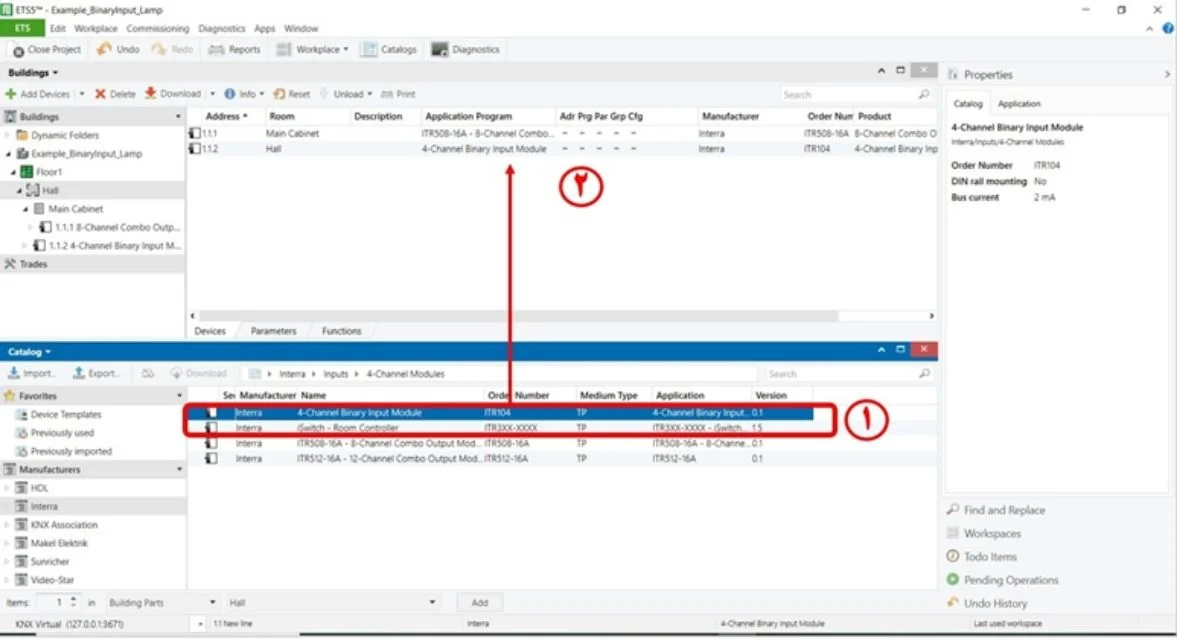This screenshot has width=1178, height=643.
Task: Switch to the Parameters tab
Action: [273, 331]
